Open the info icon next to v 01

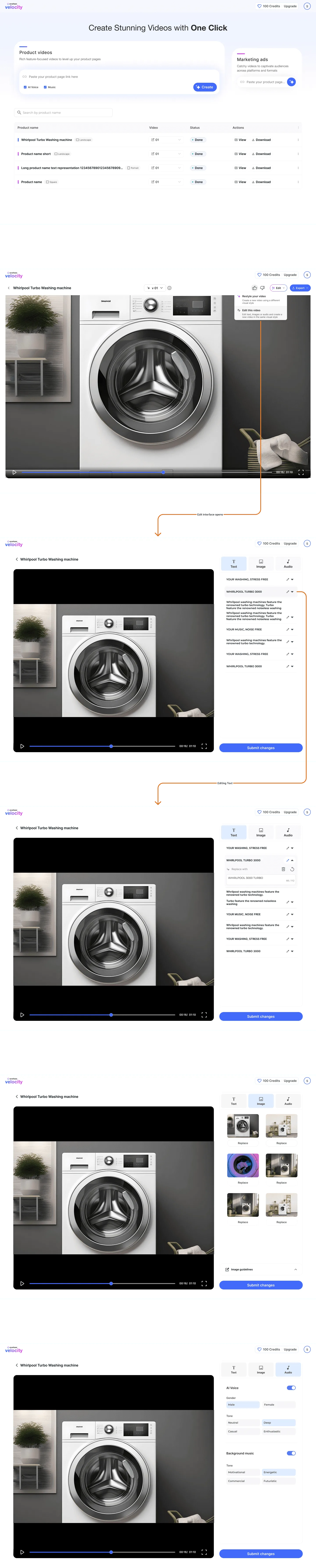169,288
